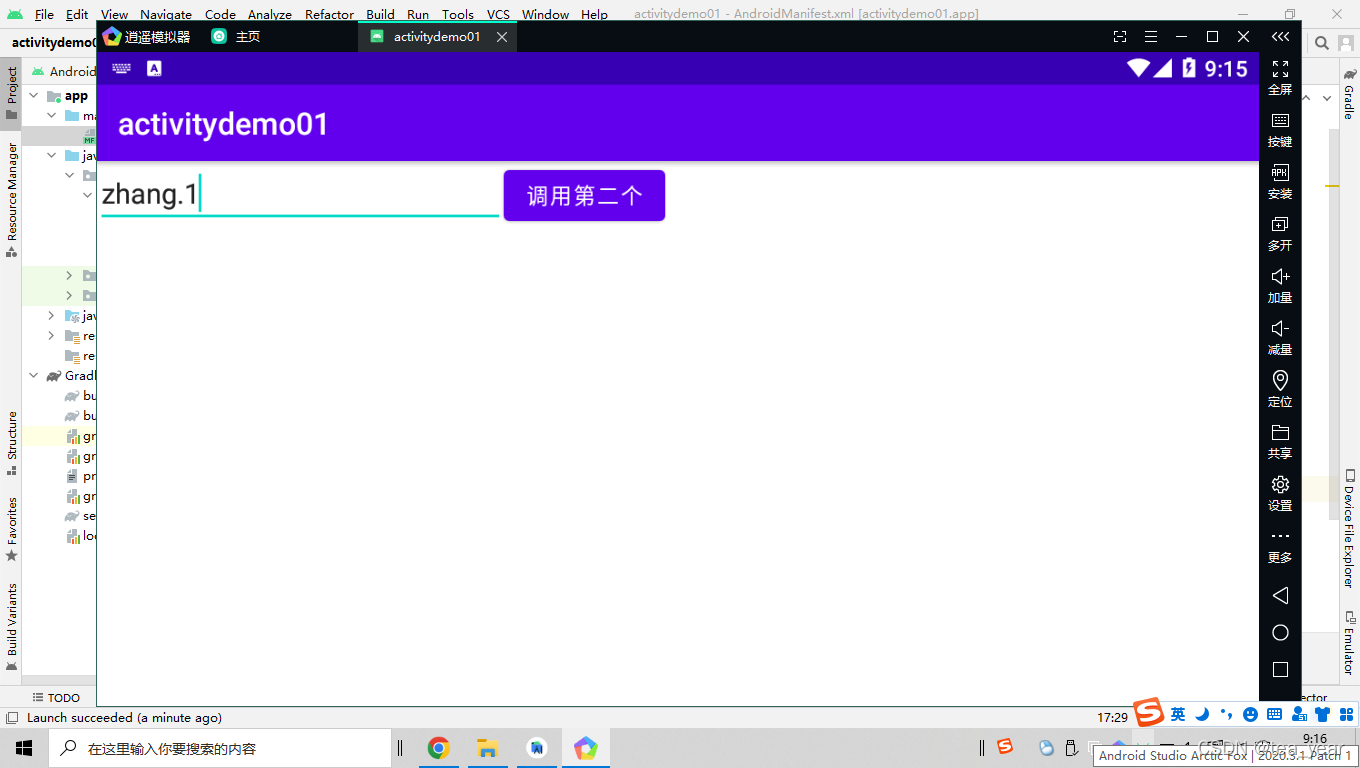The width and height of the screenshot is (1360, 768).
Task: Open Chrome from the taskbar
Action: pos(438,748)
